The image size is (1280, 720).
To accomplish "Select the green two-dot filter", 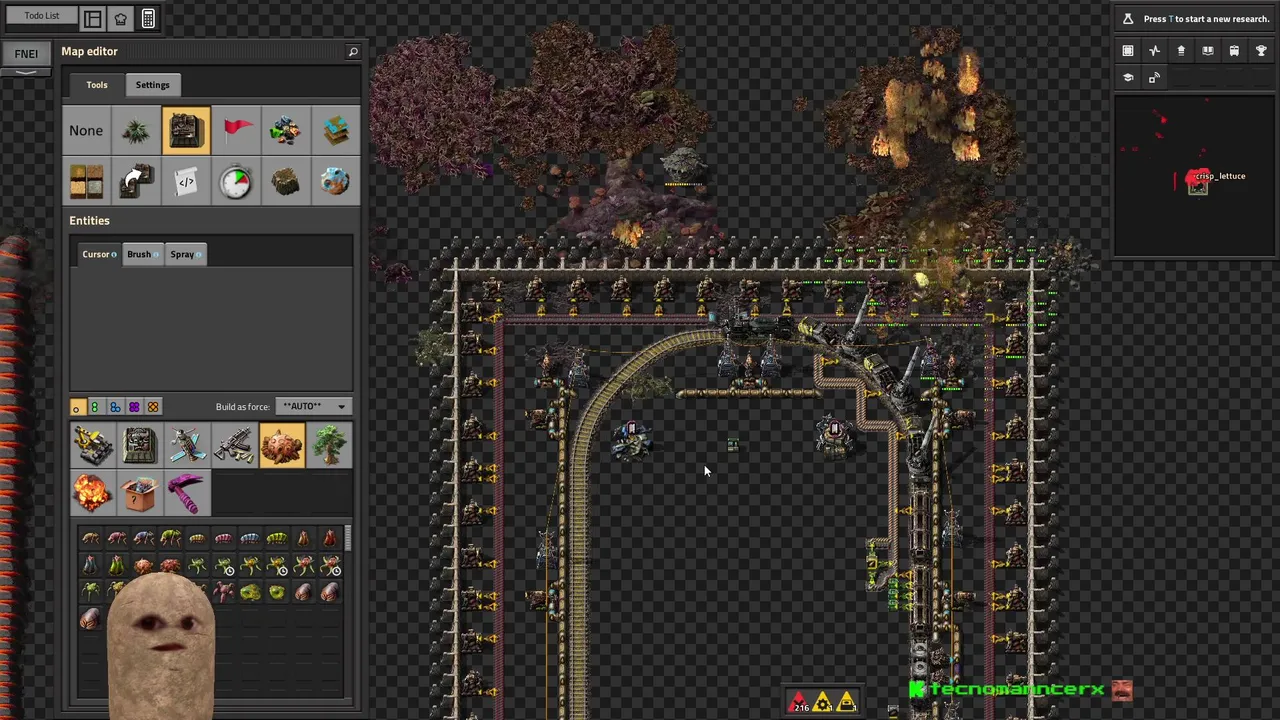I will 95,407.
